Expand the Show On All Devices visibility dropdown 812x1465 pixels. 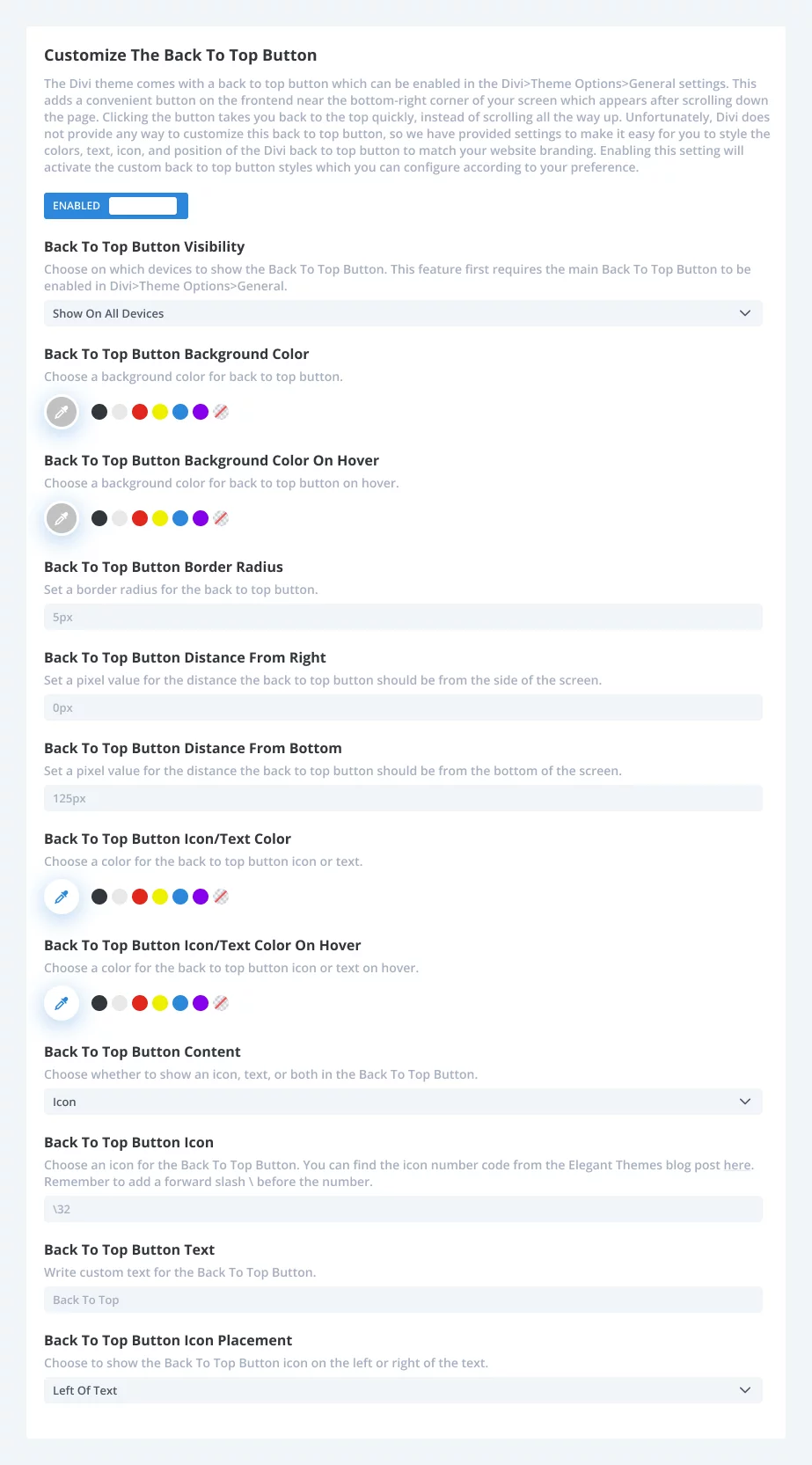(403, 313)
